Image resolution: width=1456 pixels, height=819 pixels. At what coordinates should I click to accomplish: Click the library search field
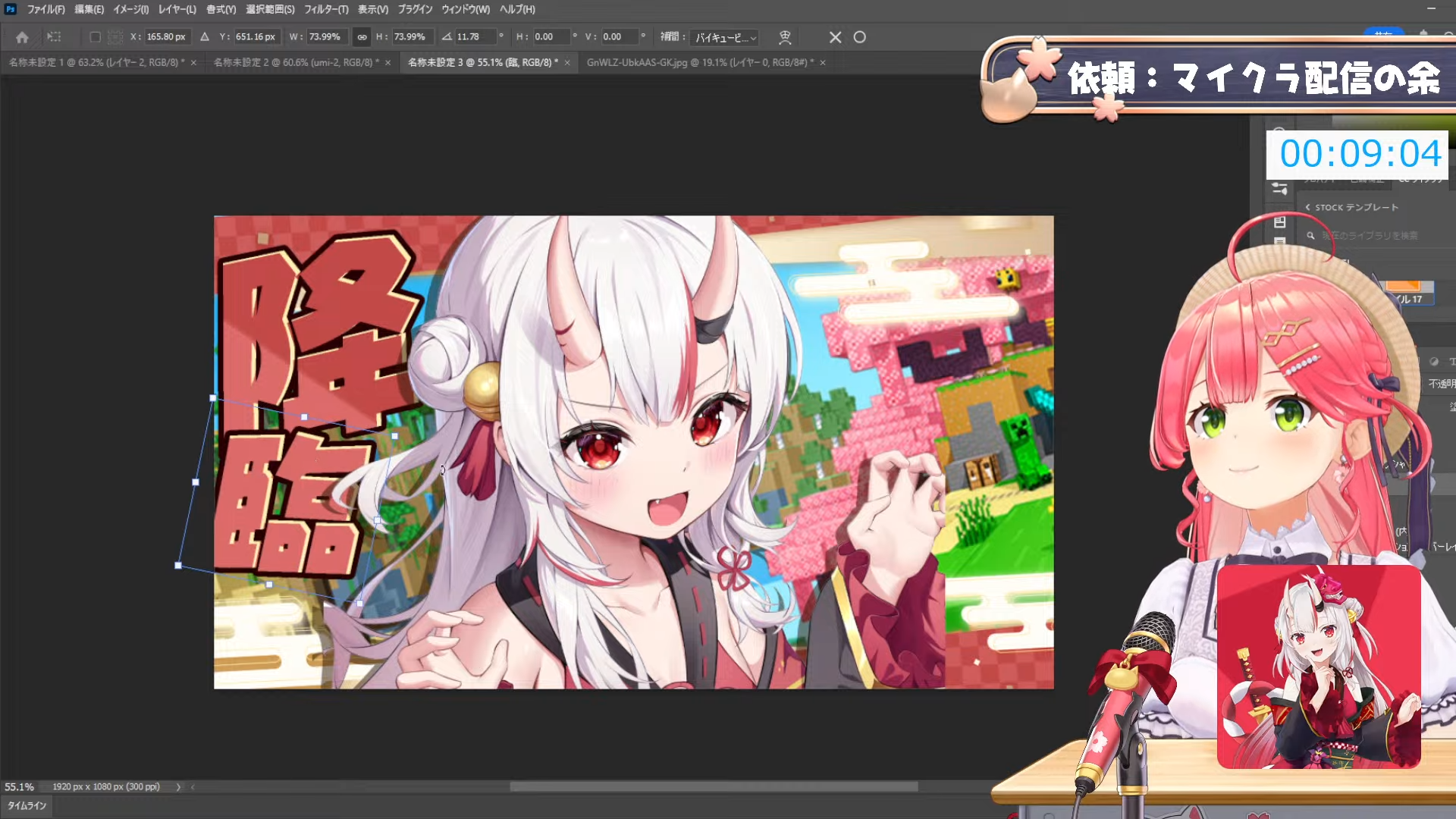[x=1370, y=236]
